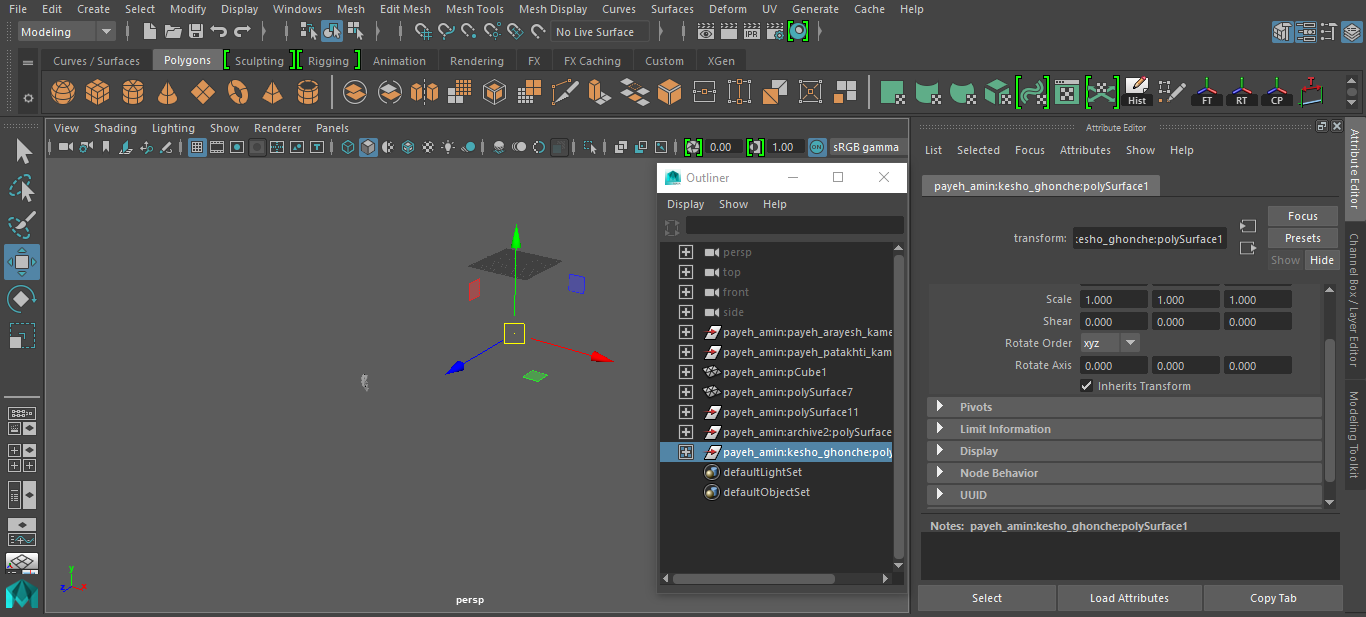Click the Load Attributes button
Screen dimensions: 1366x617
(x=1129, y=597)
